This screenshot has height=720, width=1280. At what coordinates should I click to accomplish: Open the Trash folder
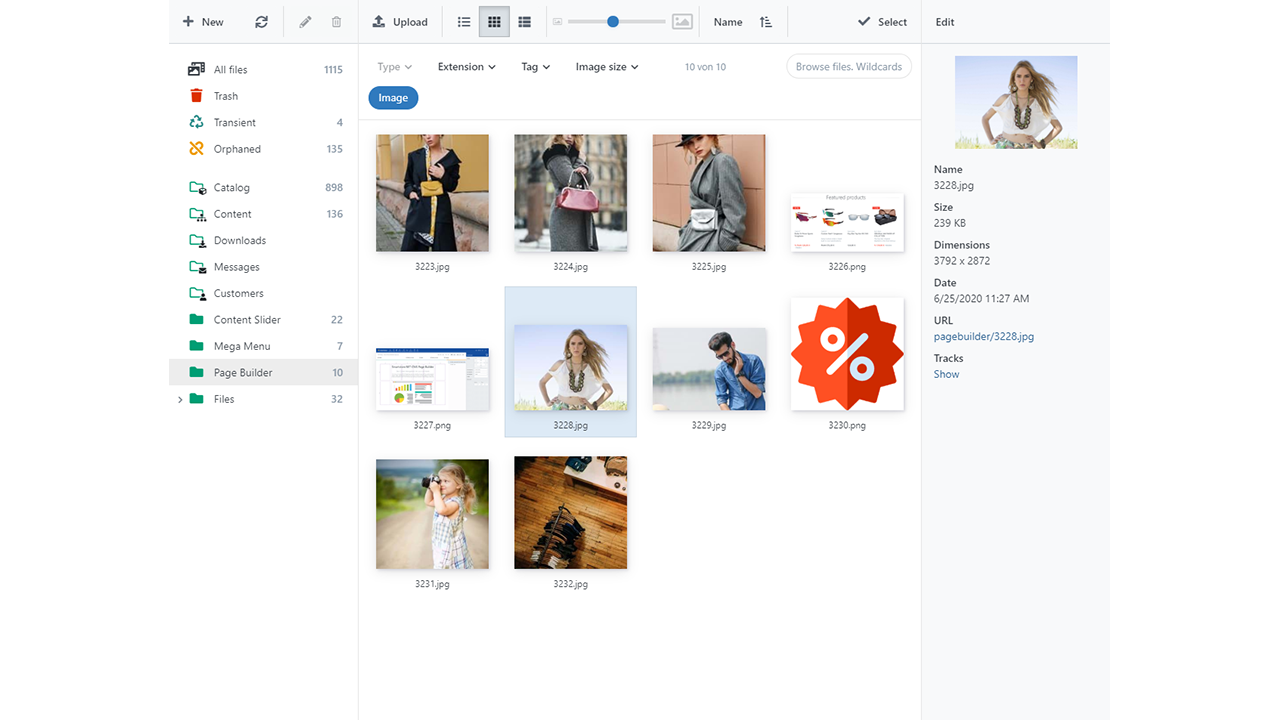(226, 96)
